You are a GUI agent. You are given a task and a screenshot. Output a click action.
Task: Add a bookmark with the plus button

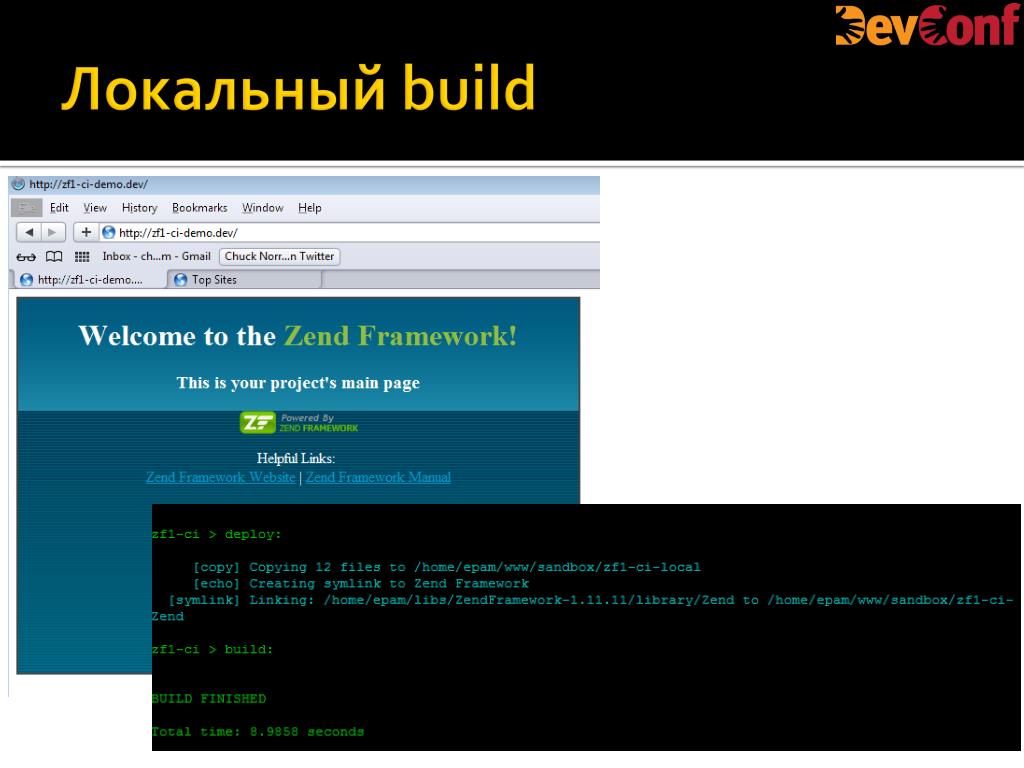[x=86, y=232]
